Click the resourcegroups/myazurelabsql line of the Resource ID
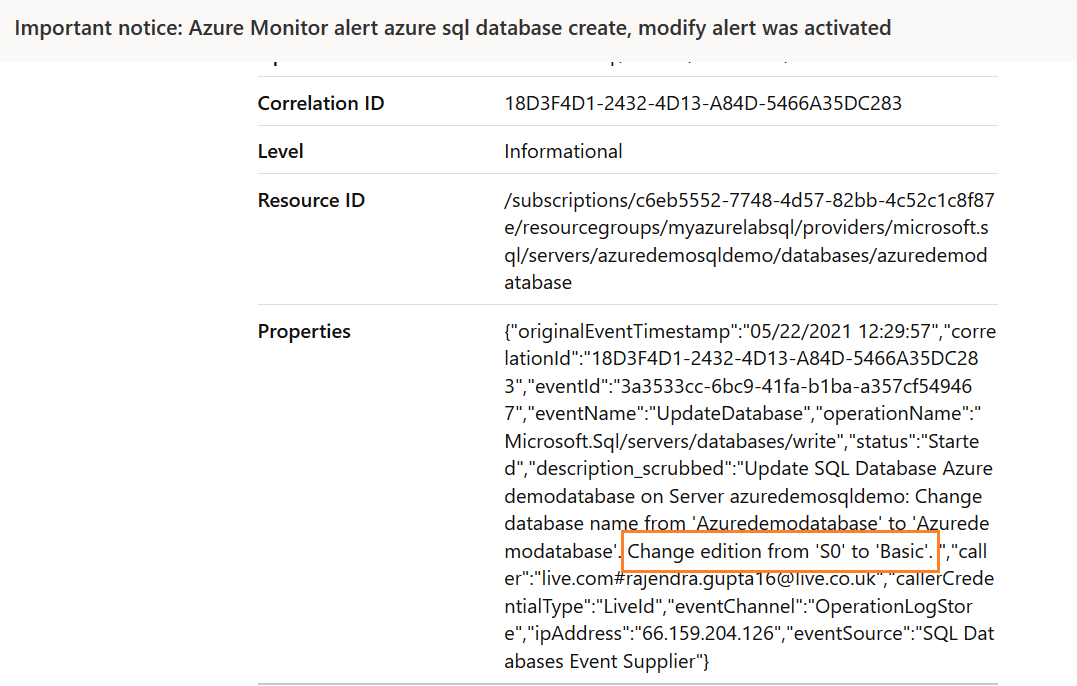The image size is (1077, 686). (749, 228)
